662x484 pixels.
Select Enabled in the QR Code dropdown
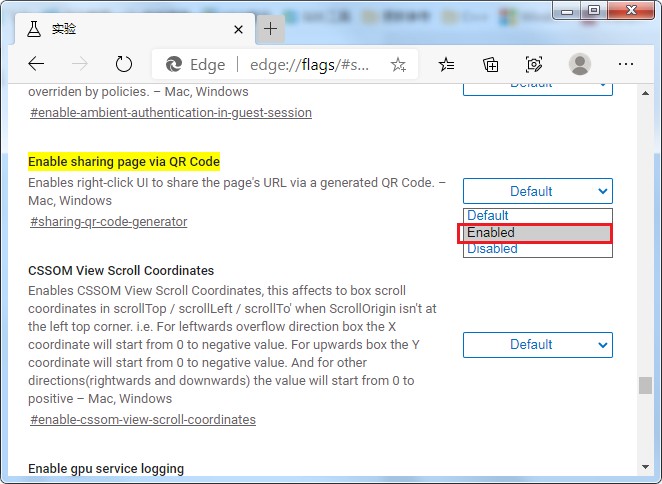point(536,233)
